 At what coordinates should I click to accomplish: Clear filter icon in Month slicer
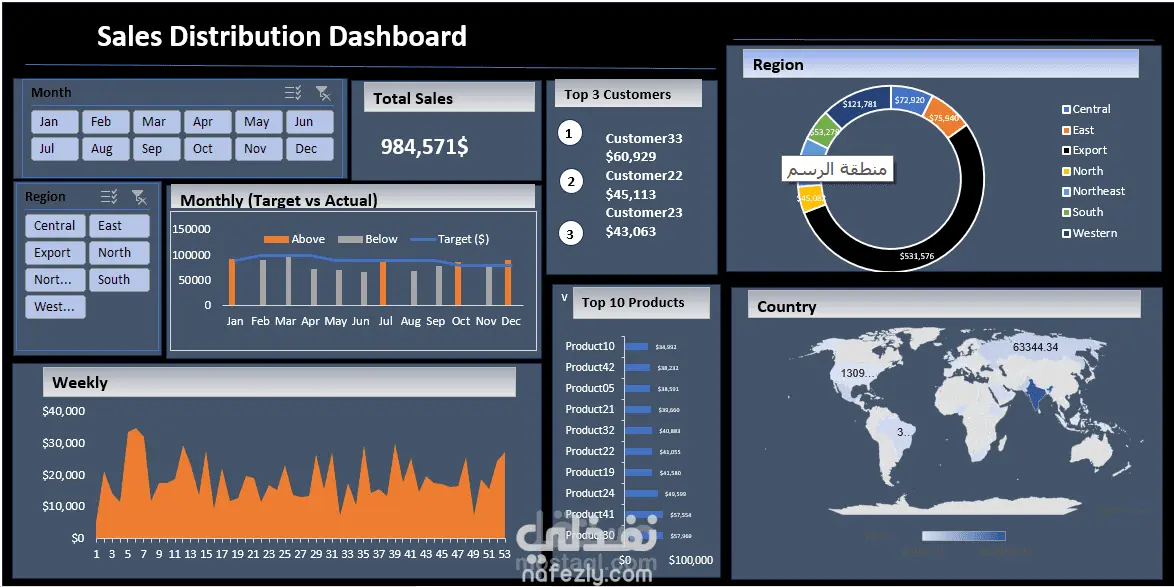click(x=323, y=93)
